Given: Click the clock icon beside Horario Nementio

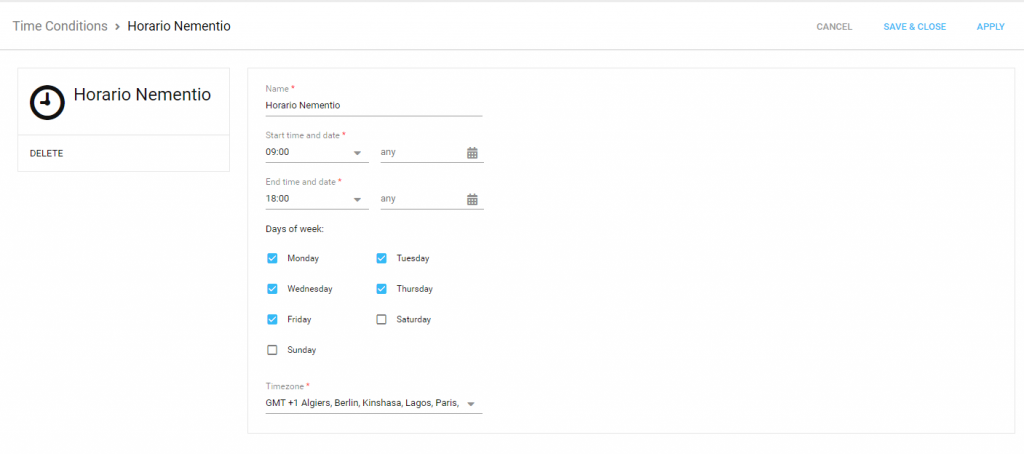Looking at the screenshot, I should [x=46, y=102].
